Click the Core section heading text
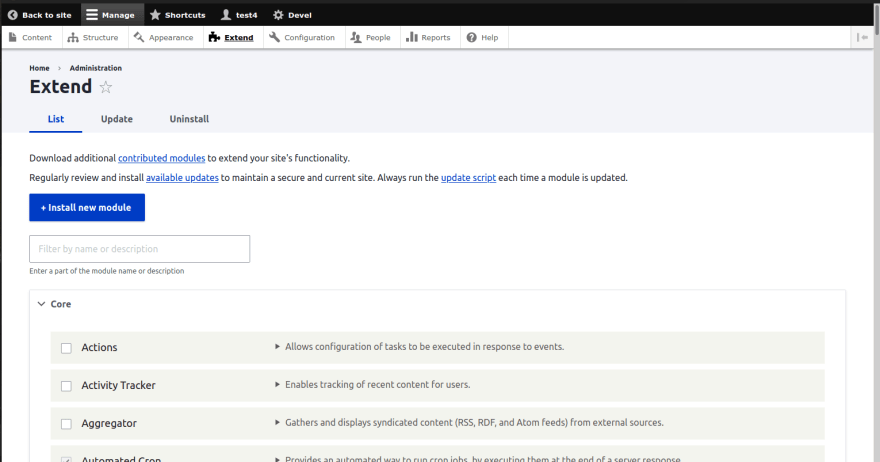 coord(61,304)
